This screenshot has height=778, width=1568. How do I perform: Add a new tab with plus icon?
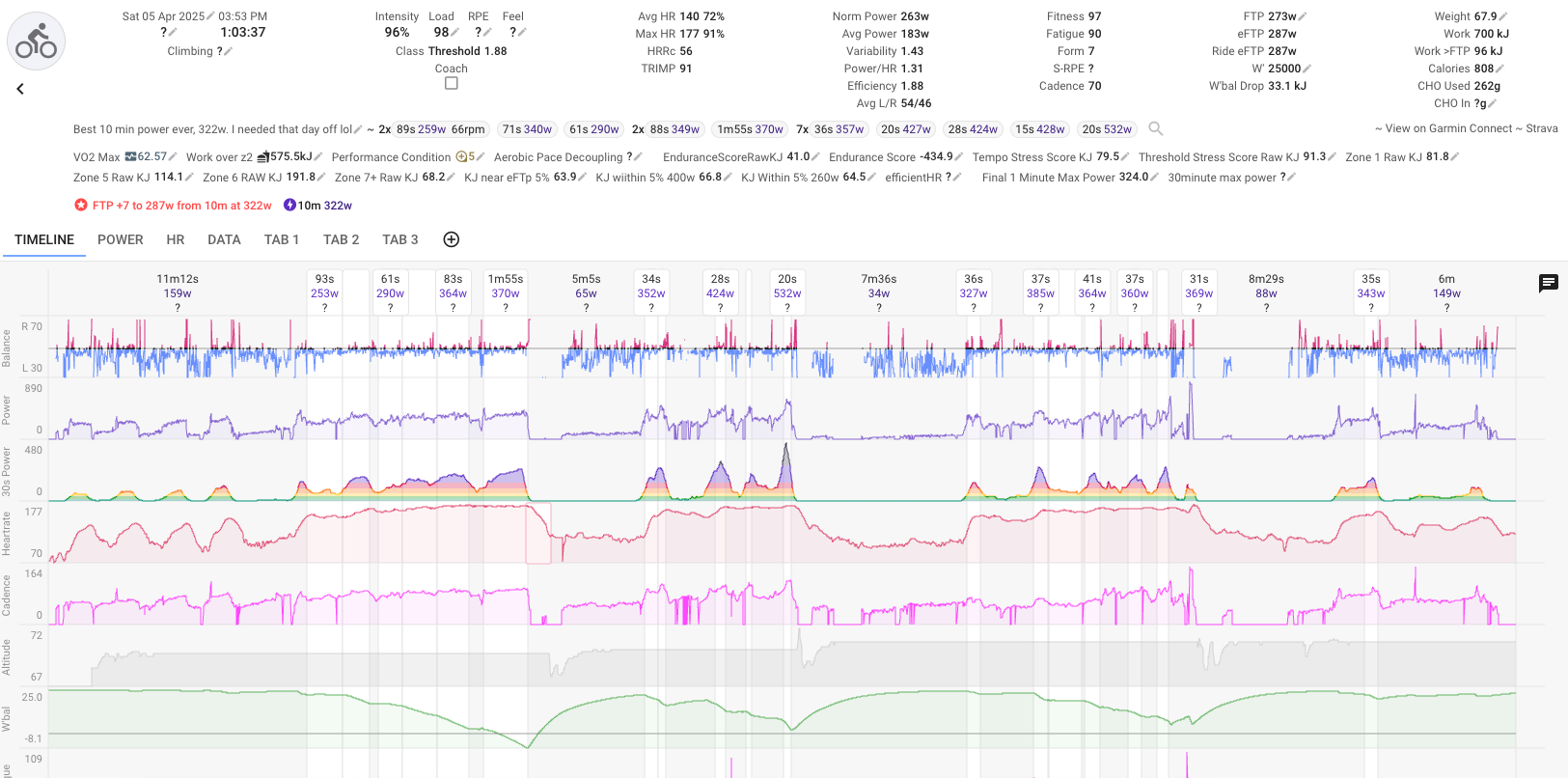(x=451, y=239)
